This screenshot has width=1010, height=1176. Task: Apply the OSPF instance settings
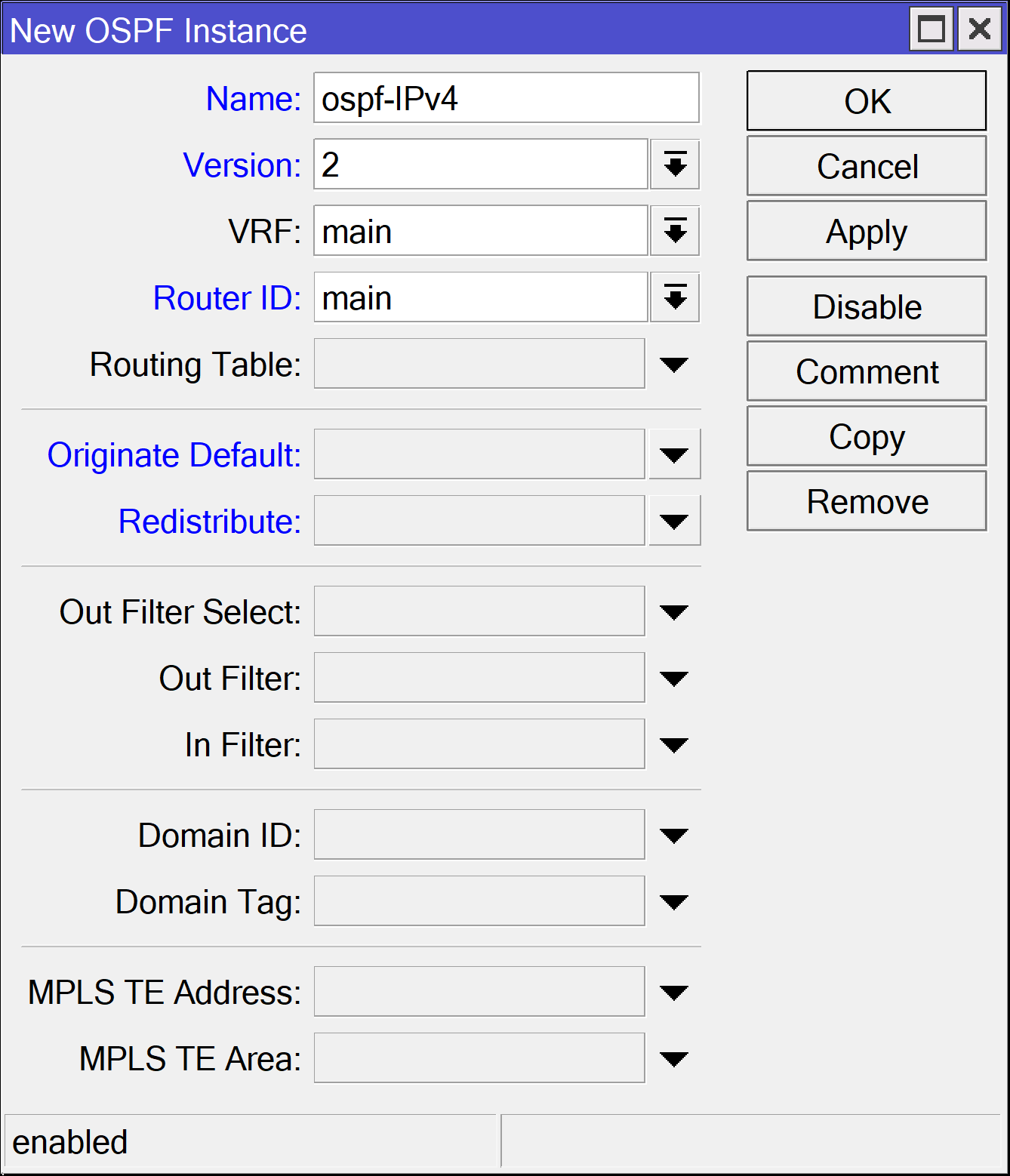866,231
